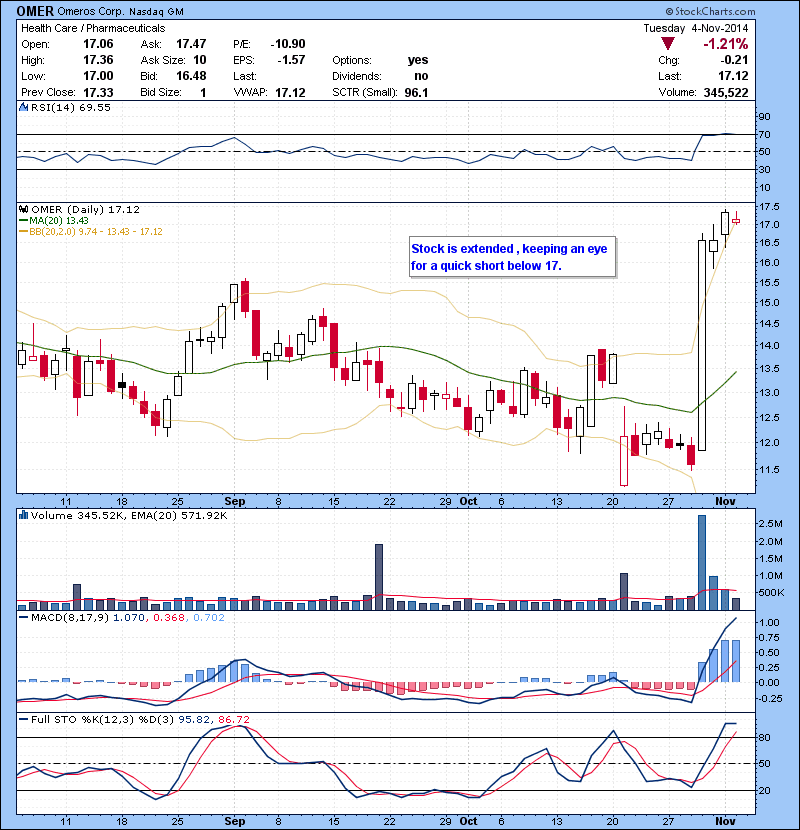Screen dimensions: 800x830
Task: Click the Ask price 17.47
Action: 191,44
